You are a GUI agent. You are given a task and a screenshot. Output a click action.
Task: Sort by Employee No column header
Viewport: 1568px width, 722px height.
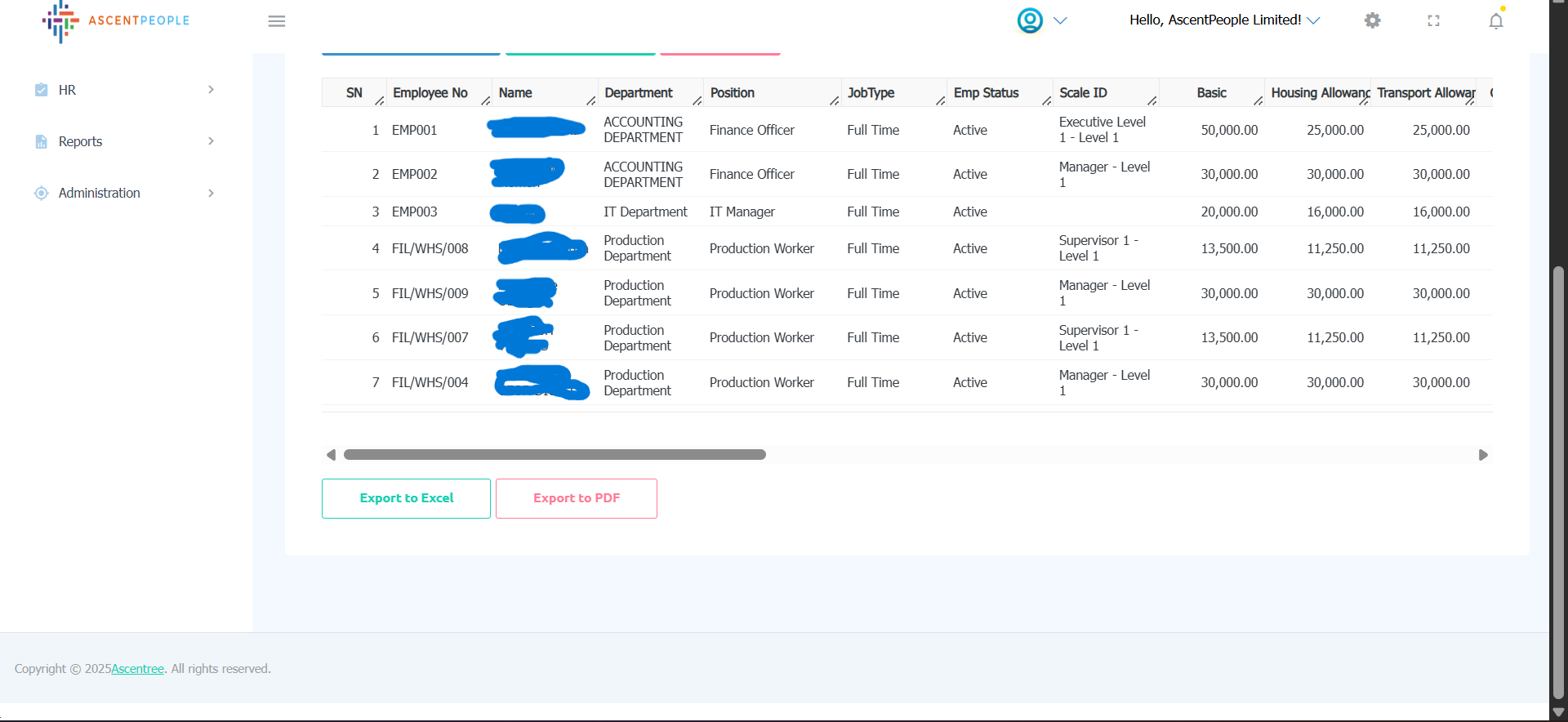430,93
